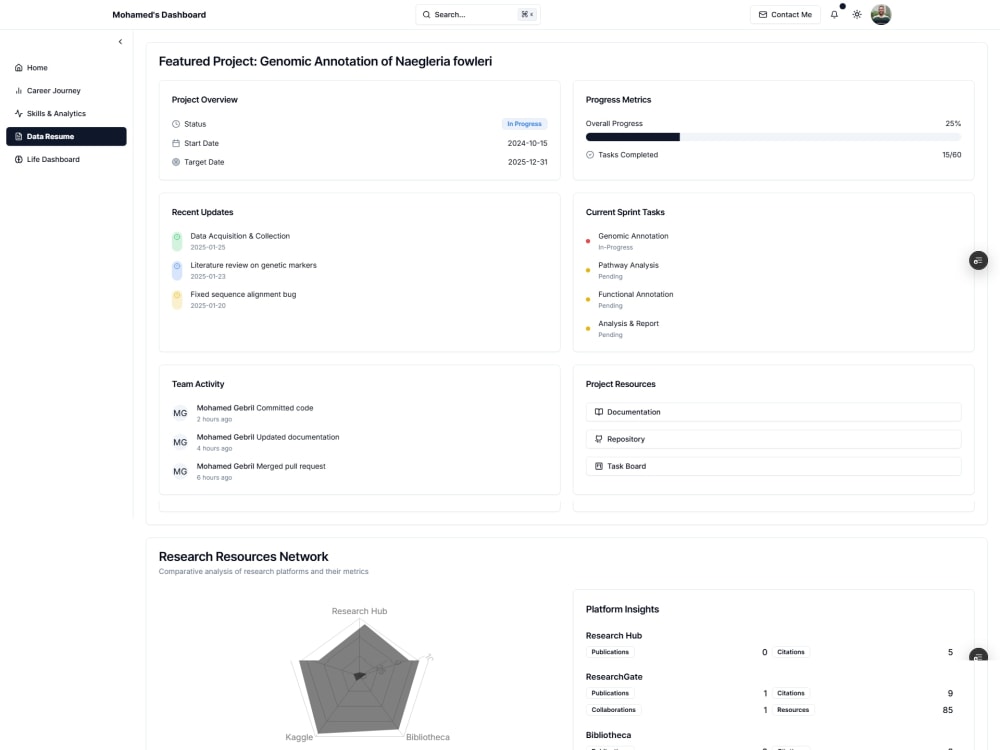Click the Contact Me button
The width and height of the screenshot is (1000, 750).
[x=785, y=14]
